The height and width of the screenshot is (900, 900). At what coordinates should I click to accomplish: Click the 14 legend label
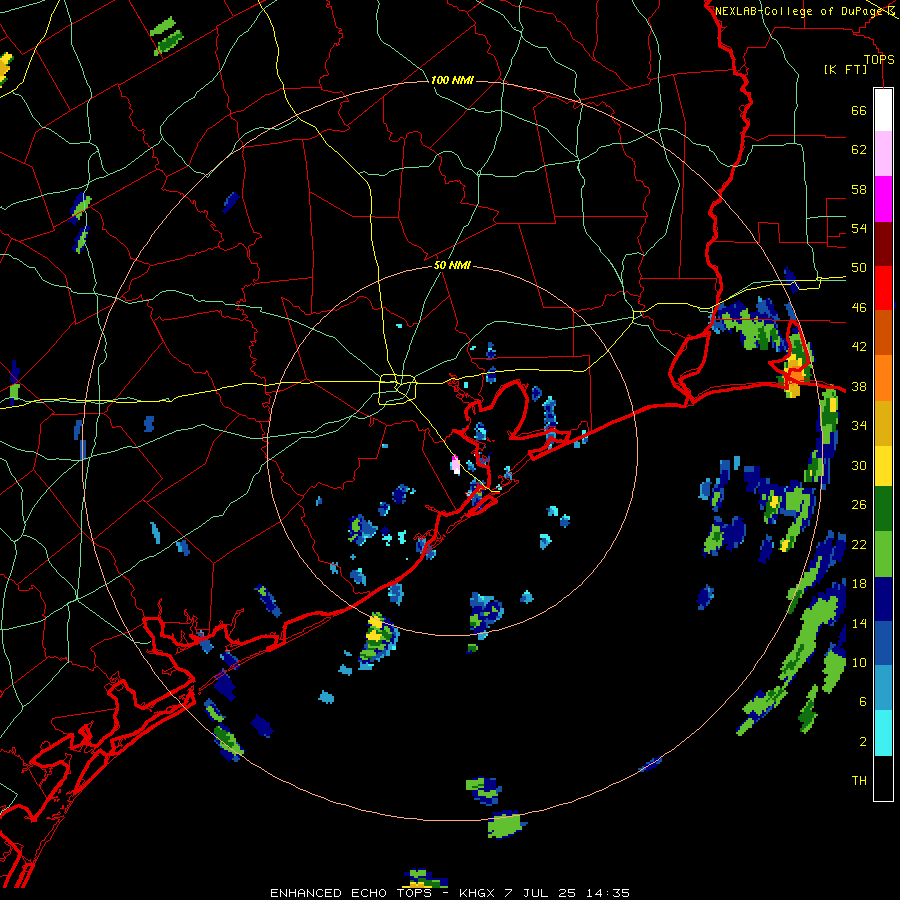tap(859, 623)
